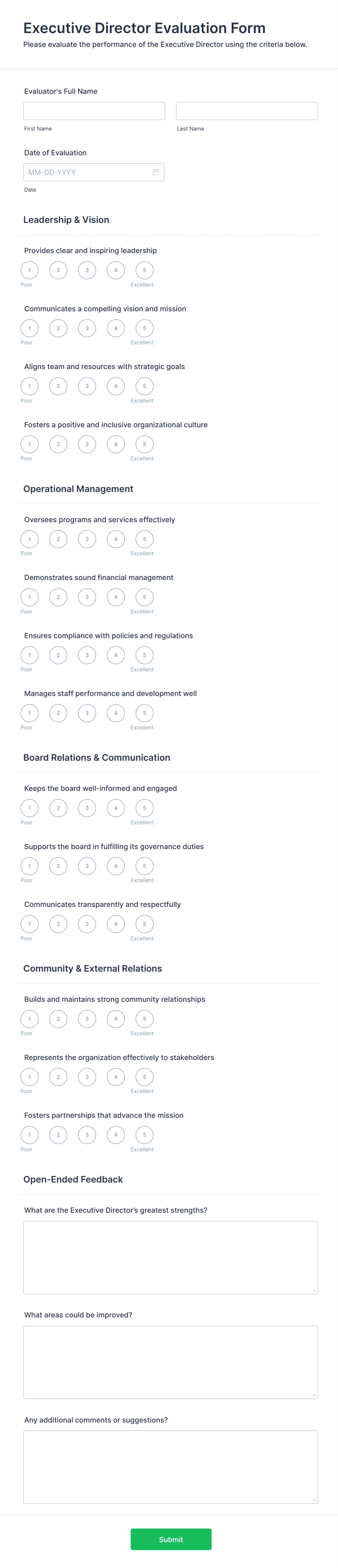Select Excellent for inclusive organizational culture
The height and width of the screenshot is (1568, 338).
coord(144,444)
